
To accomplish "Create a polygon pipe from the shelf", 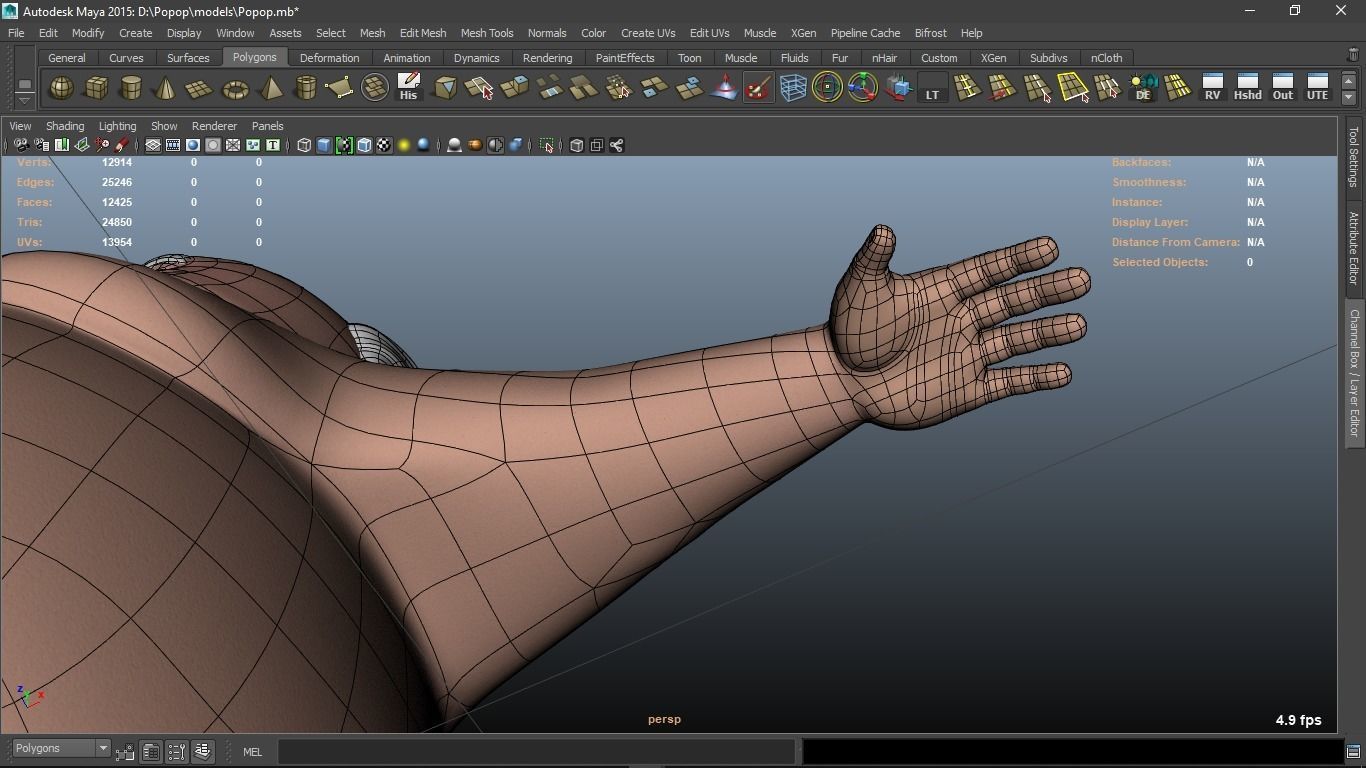I will click(305, 88).
